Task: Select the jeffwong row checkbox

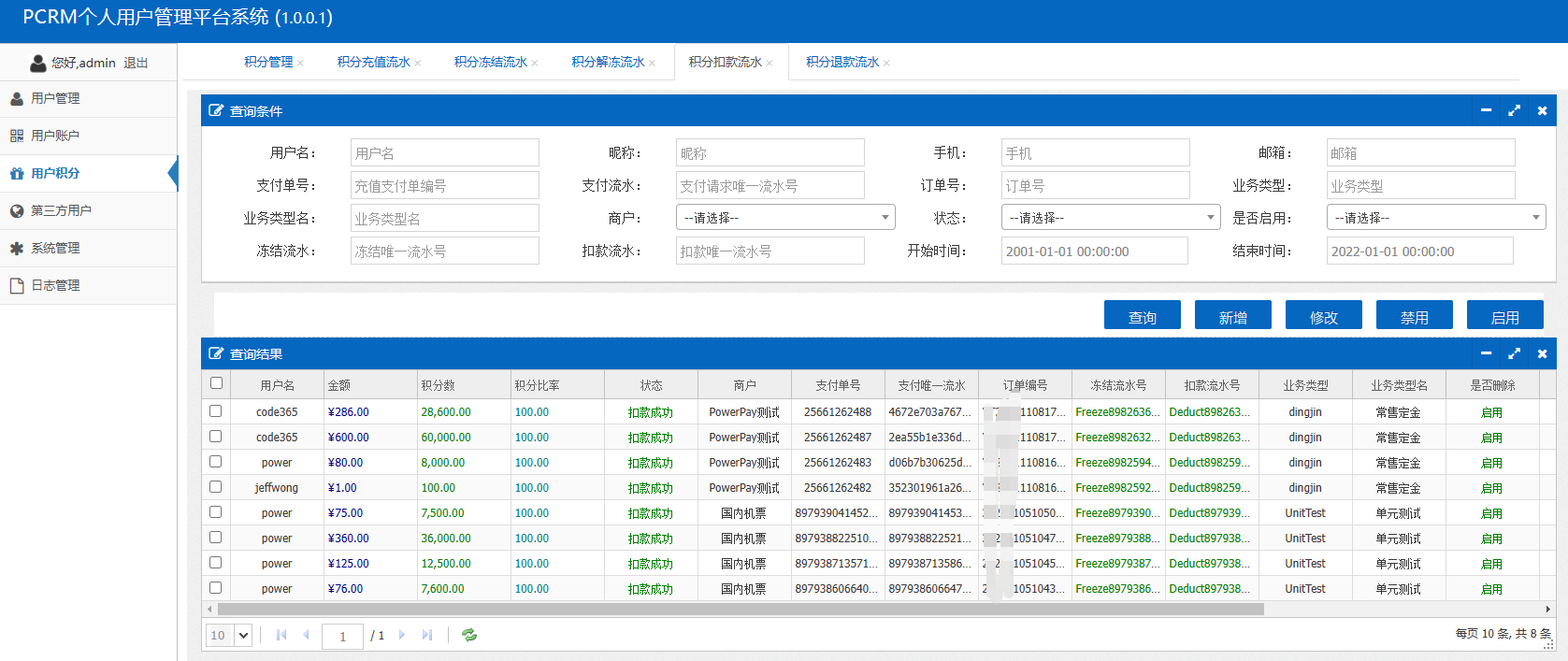Action: pyautogui.click(x=216, y=487)
